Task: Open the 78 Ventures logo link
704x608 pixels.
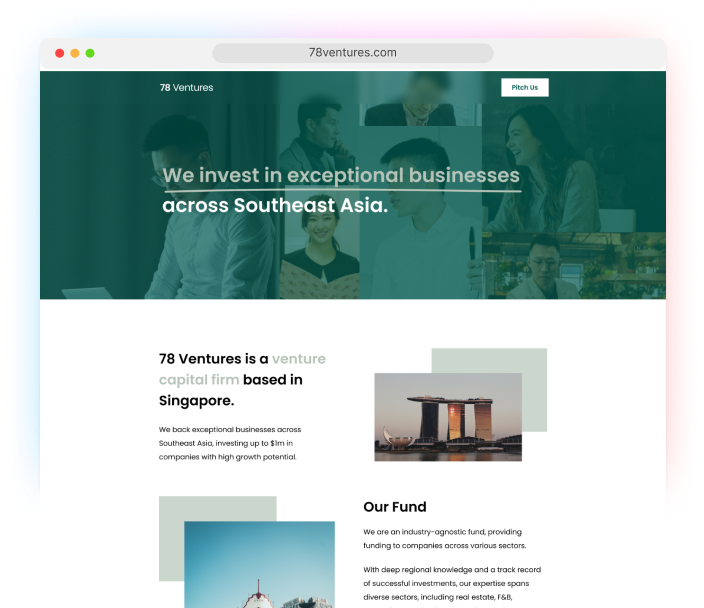Action: pyautogui.click(x=186, y=88)
